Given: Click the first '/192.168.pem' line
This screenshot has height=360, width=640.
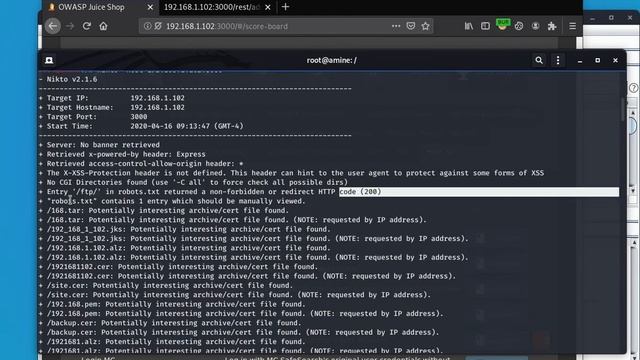Looking at the screenshot, I should [172, 304].
